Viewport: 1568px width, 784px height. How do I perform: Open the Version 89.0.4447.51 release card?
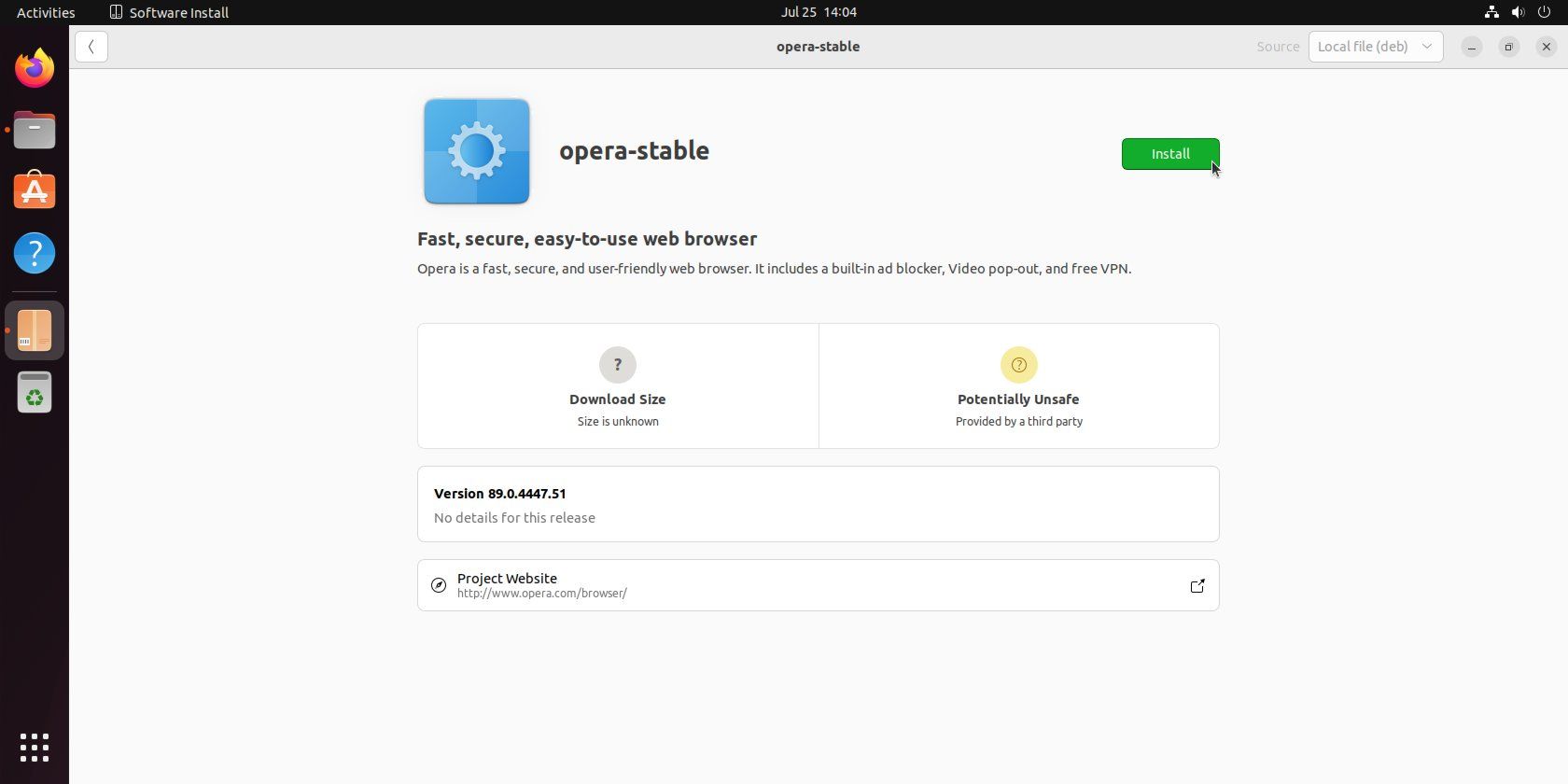point(819,504)
